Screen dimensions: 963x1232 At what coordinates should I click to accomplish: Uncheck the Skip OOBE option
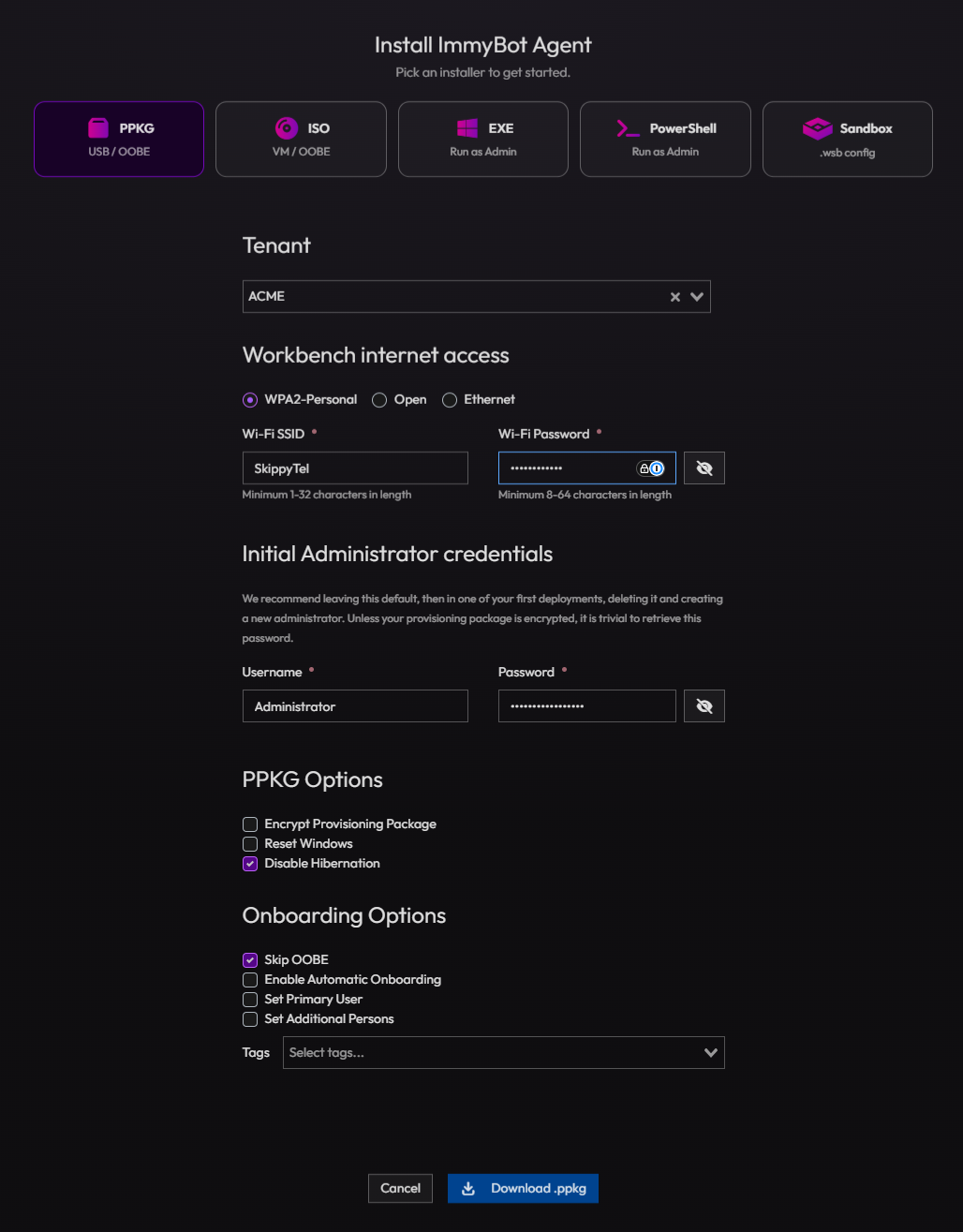tap(250, 960)
